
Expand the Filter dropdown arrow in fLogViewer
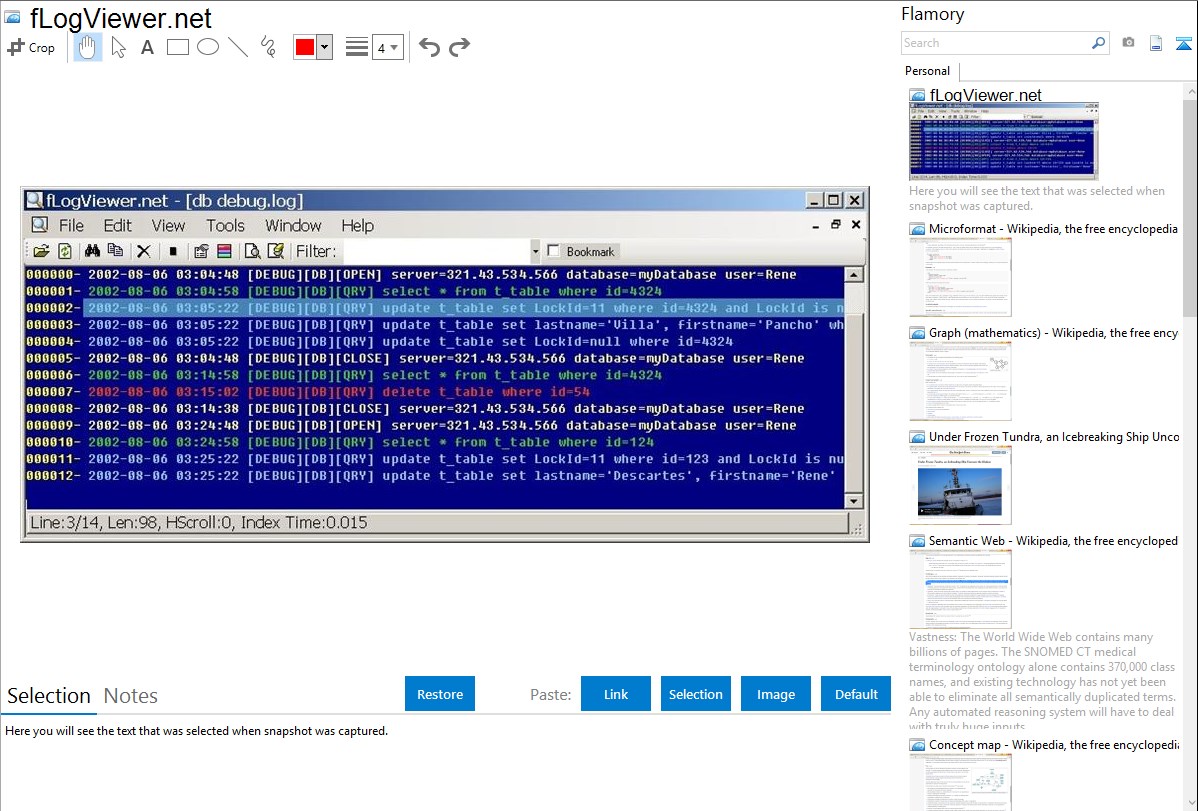[x=535, y=251]
